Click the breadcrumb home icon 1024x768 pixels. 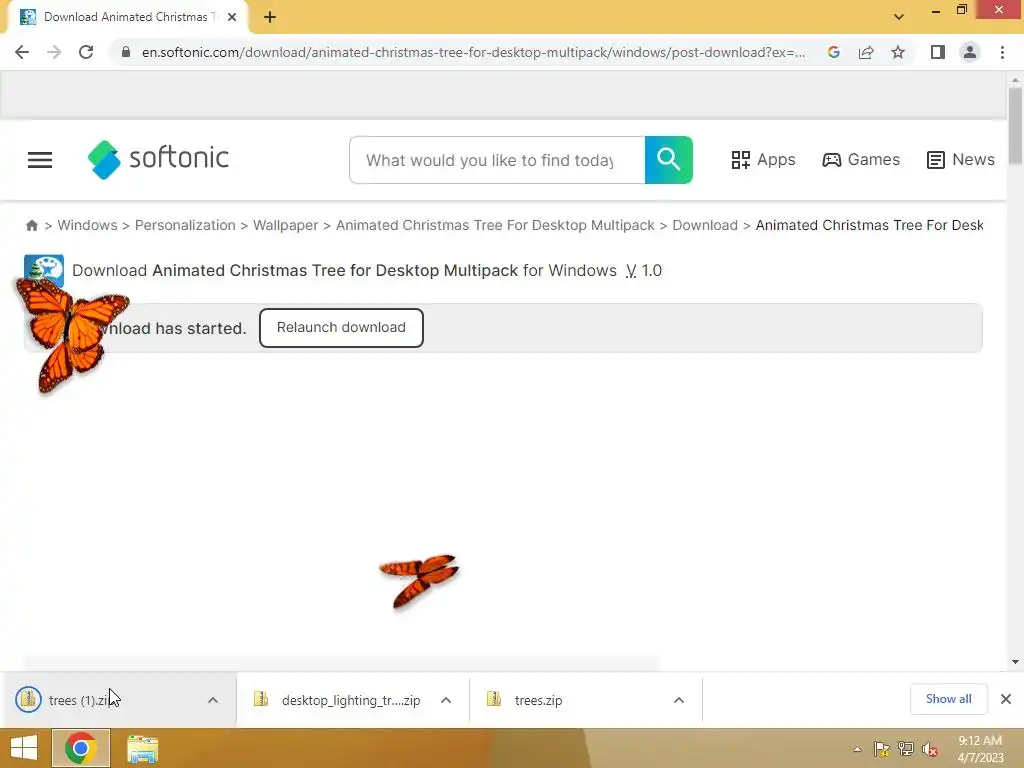[x=31, y=225]
